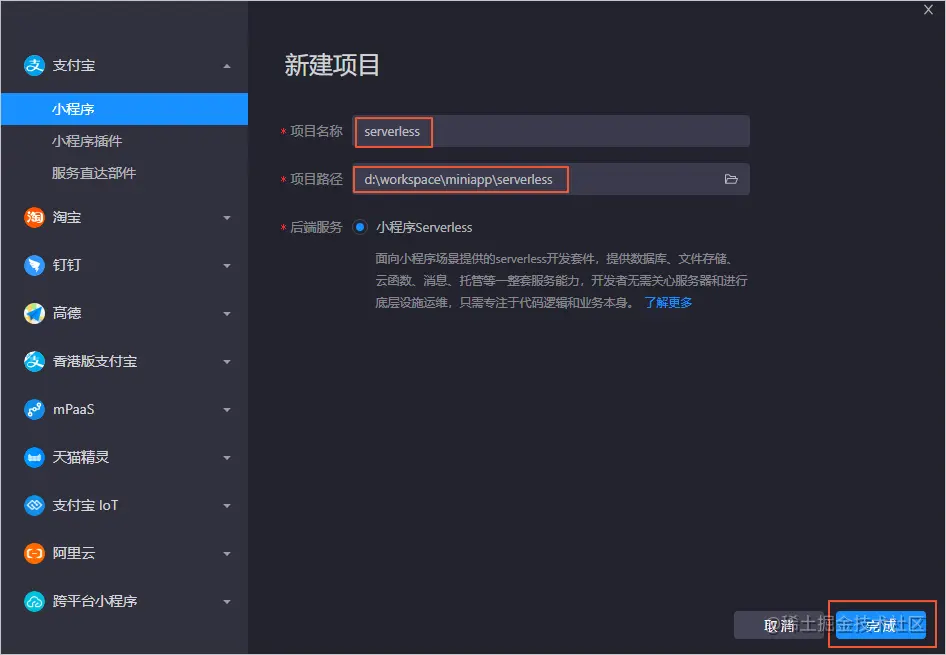Click the 钉钉 DingTalk platform icon
Viewport: 946px width, 655px height.
34,265
